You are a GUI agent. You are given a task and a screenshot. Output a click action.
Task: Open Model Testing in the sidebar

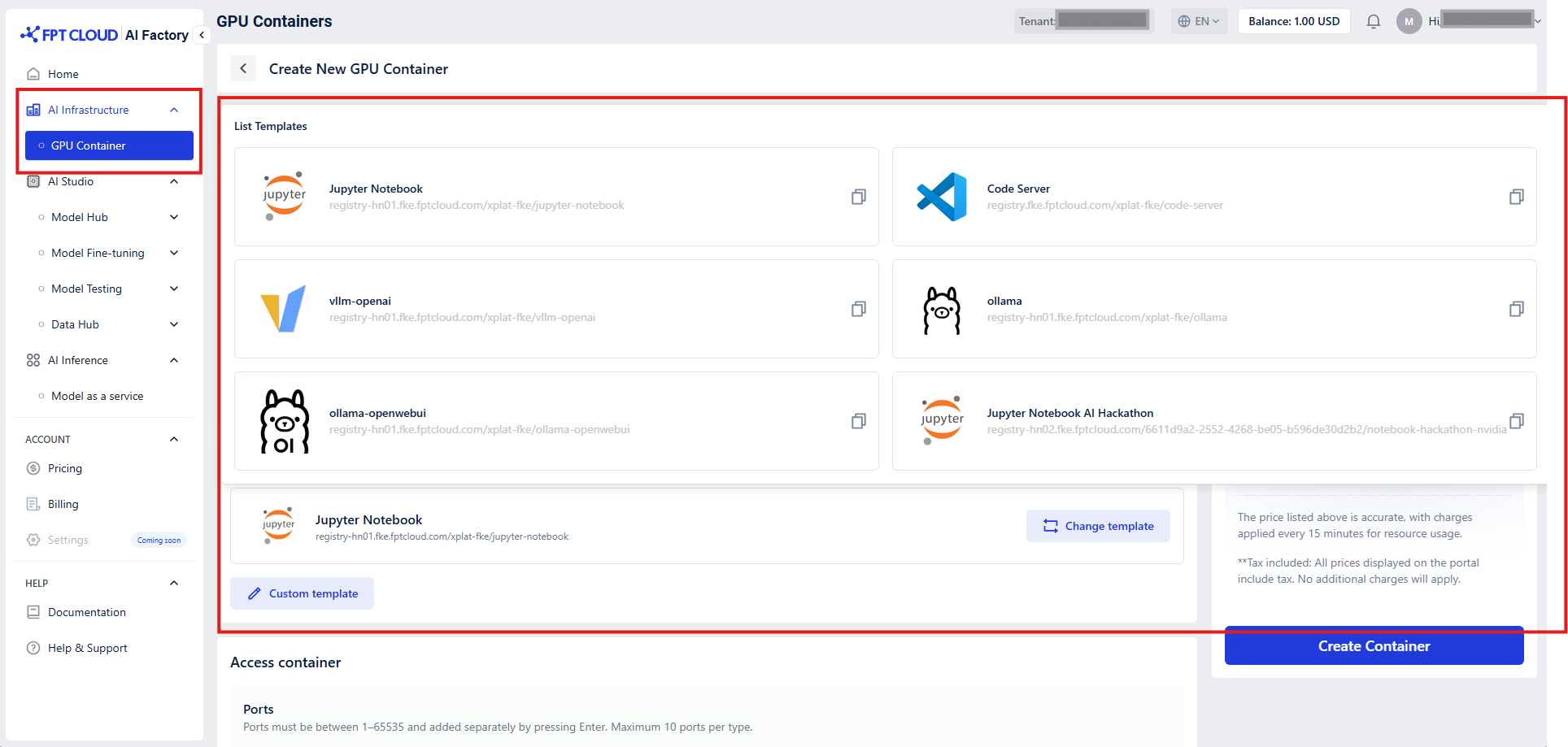point(86,289)
